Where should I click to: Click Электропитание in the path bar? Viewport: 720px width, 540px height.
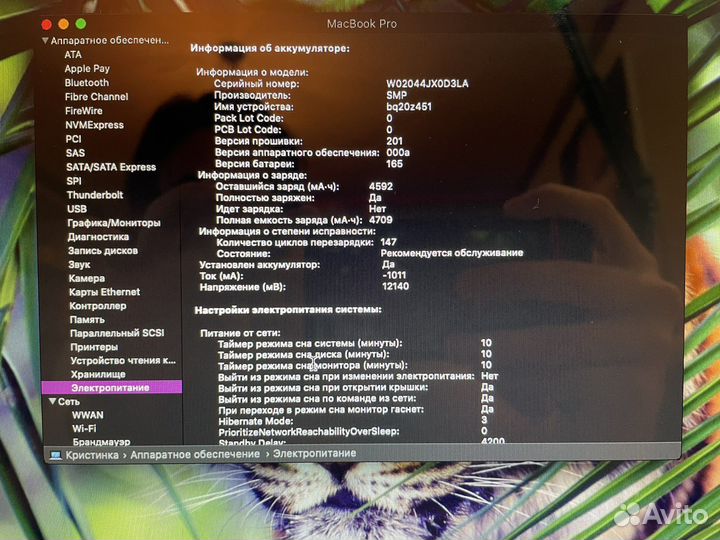315,453
